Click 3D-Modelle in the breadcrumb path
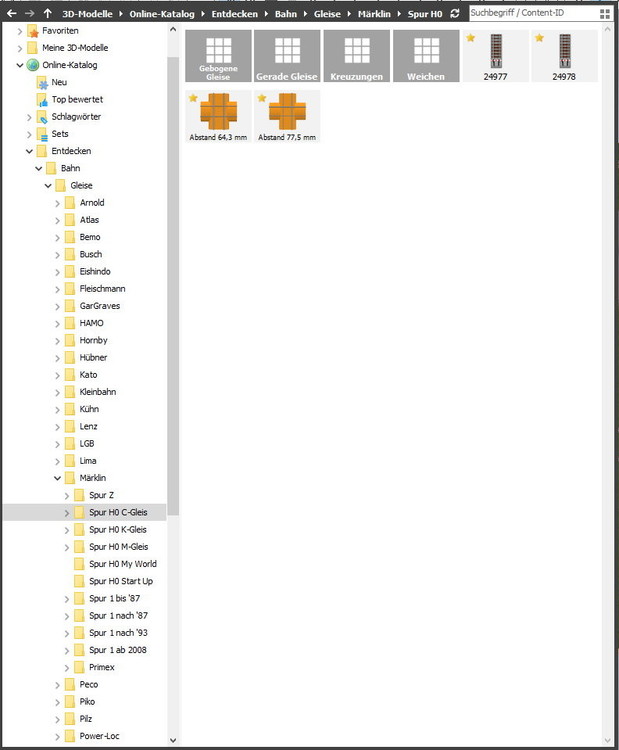Screen dimensions: 619x750 click(87, 14)
